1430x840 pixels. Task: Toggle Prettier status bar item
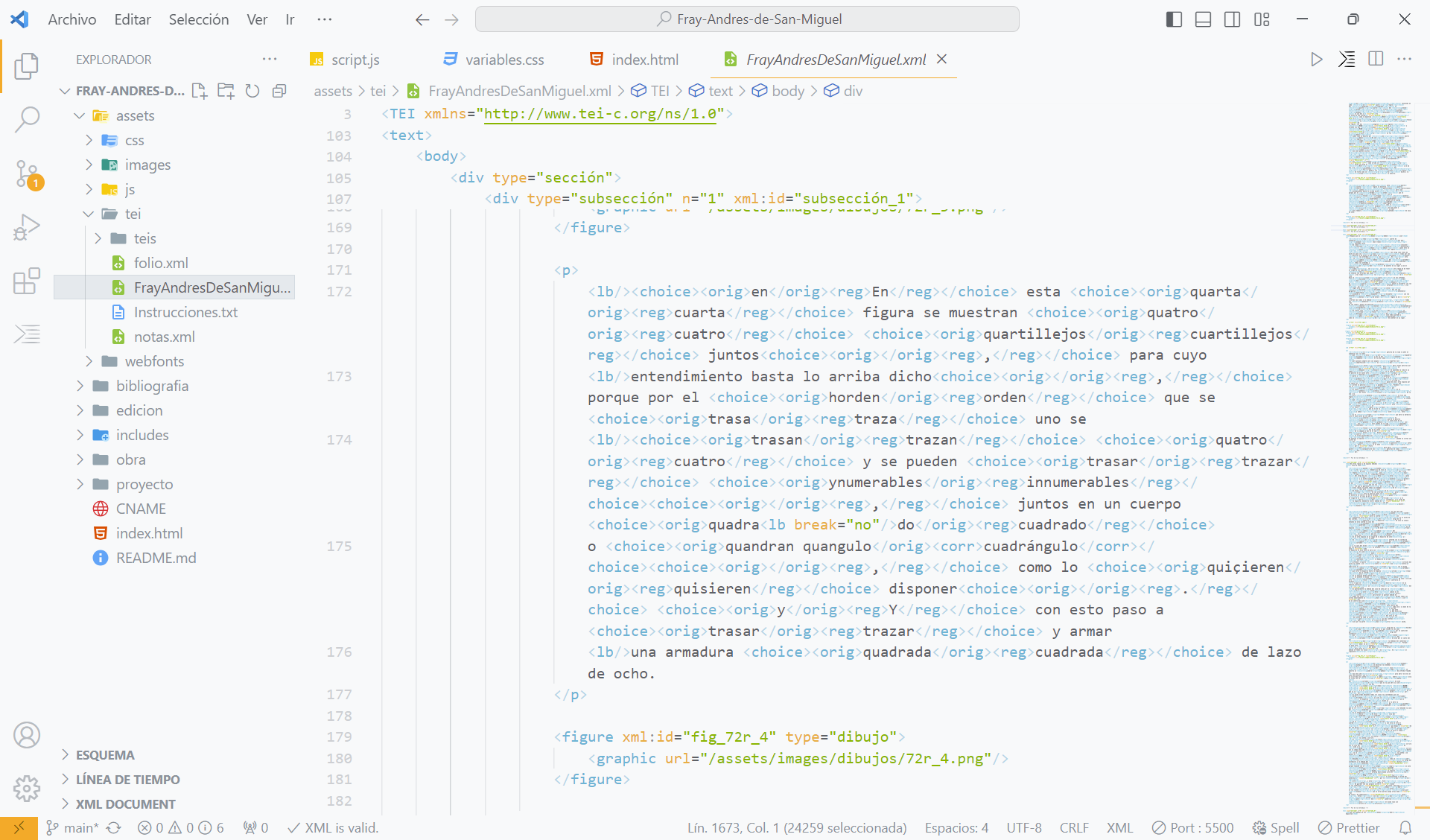pos(1349,828)
